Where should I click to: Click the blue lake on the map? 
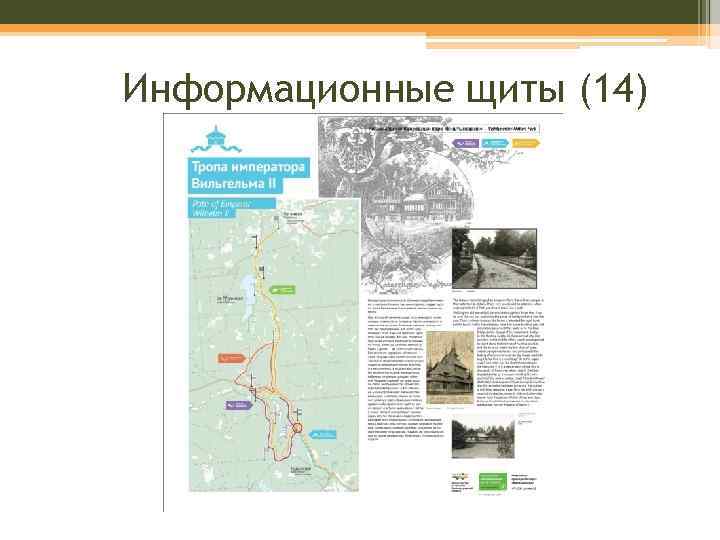[248, 297]
